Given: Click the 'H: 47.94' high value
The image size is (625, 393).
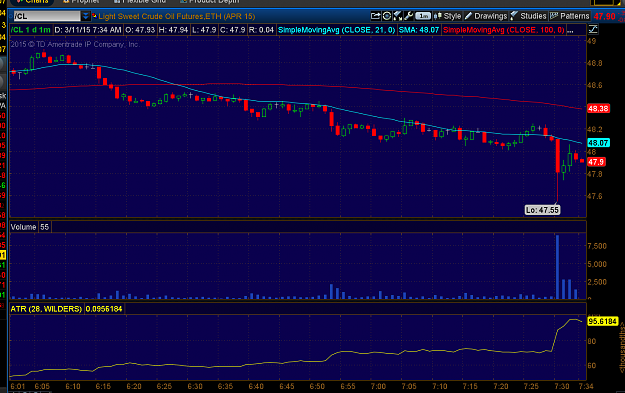Looking at the screenshot, I should point(173,30).
